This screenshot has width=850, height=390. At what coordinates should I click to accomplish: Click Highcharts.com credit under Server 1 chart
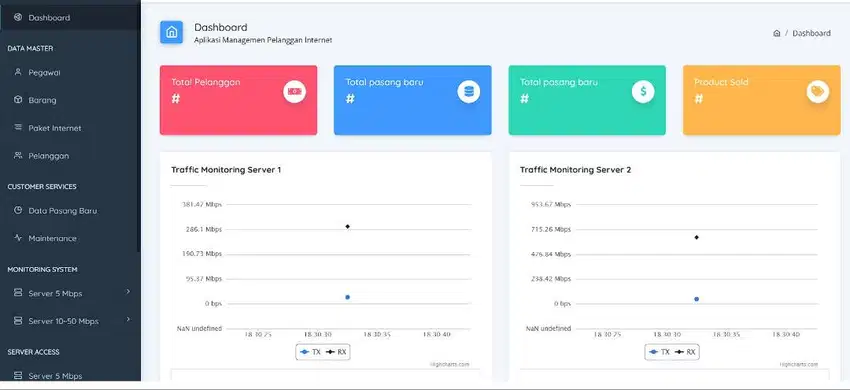click(x=450, y=365)
